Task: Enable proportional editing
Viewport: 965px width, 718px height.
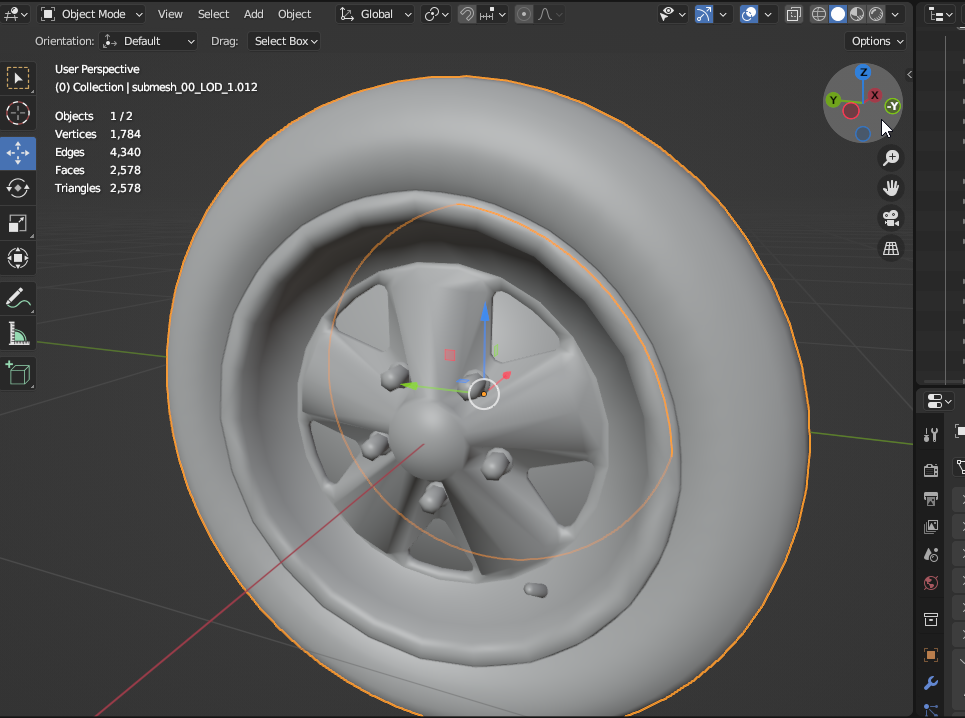Action: pos(524,15)
